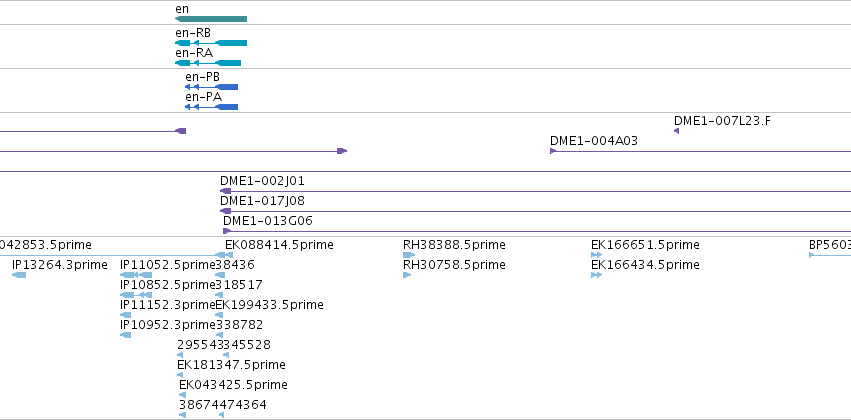This screenshot has width=851, height=420.
Task: Click the en-RB transcript glyph
Action: pyautogui.click(x=211, y=43)
